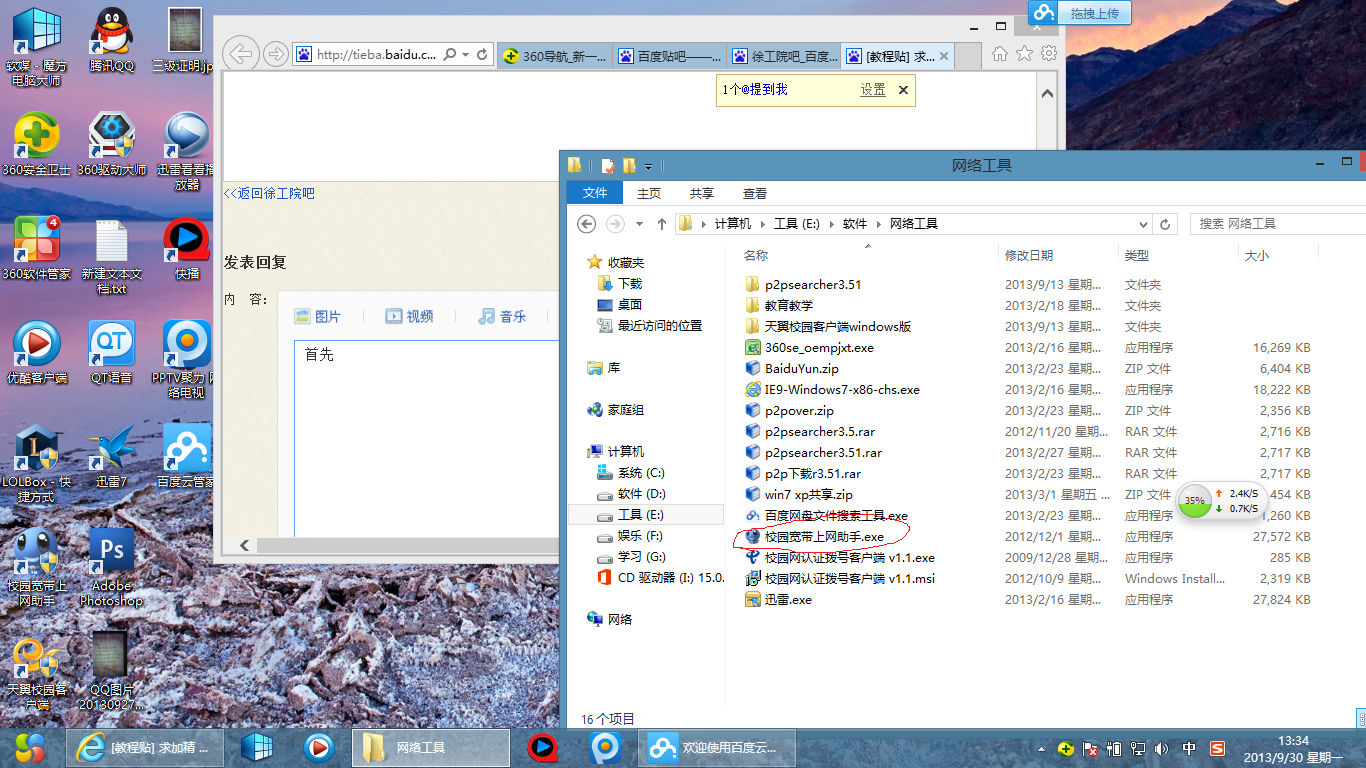Screen dimensions: 1366x768
Task: Click in the reply text box containing 首先
Action: (426, 438)
